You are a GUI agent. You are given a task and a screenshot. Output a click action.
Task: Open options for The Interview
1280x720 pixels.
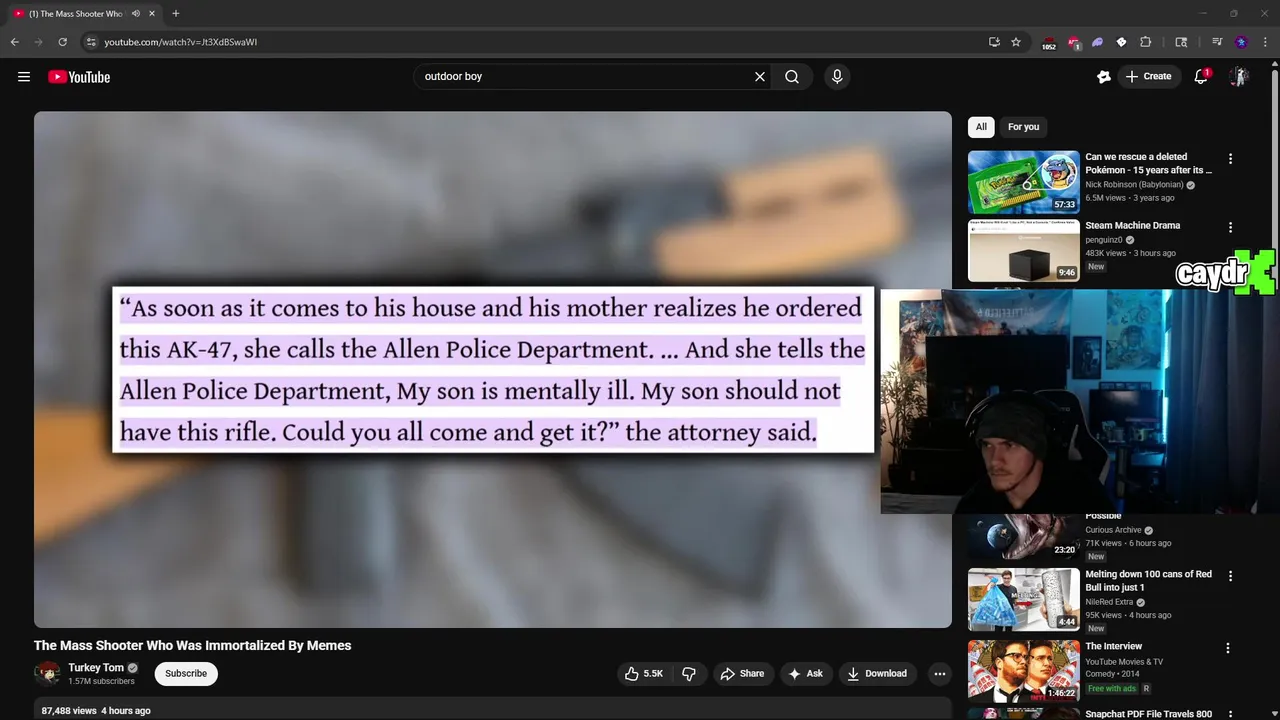point(1228,648)
